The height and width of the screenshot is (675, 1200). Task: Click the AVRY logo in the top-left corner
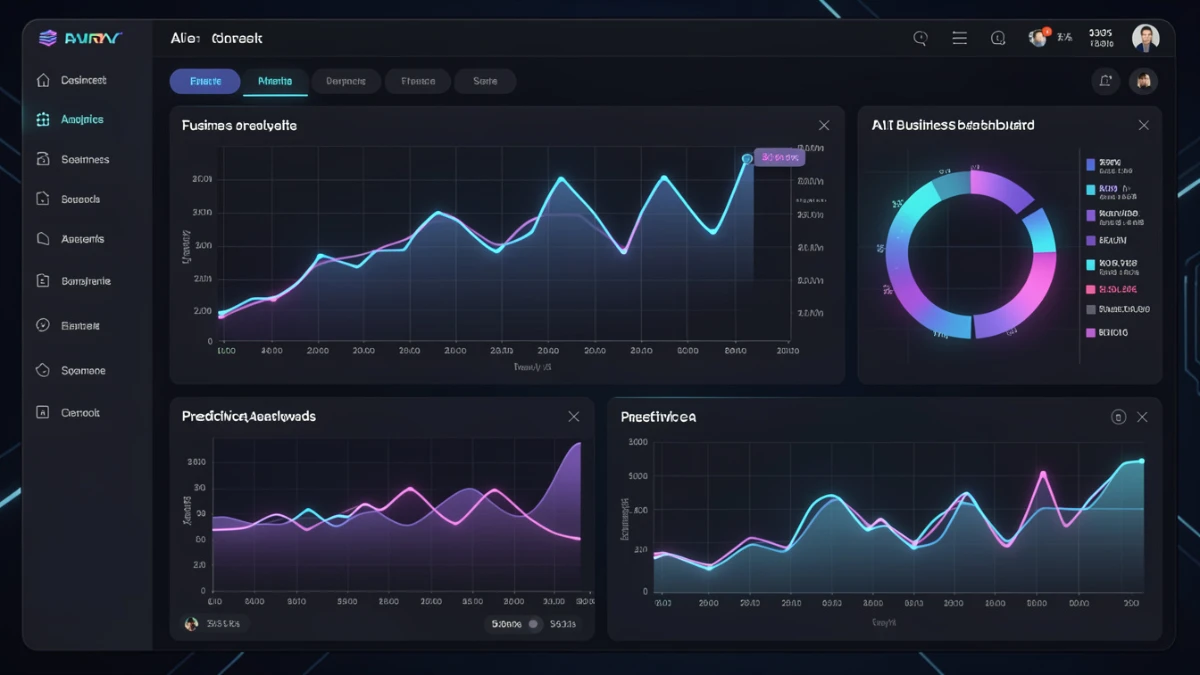(80, 37)
